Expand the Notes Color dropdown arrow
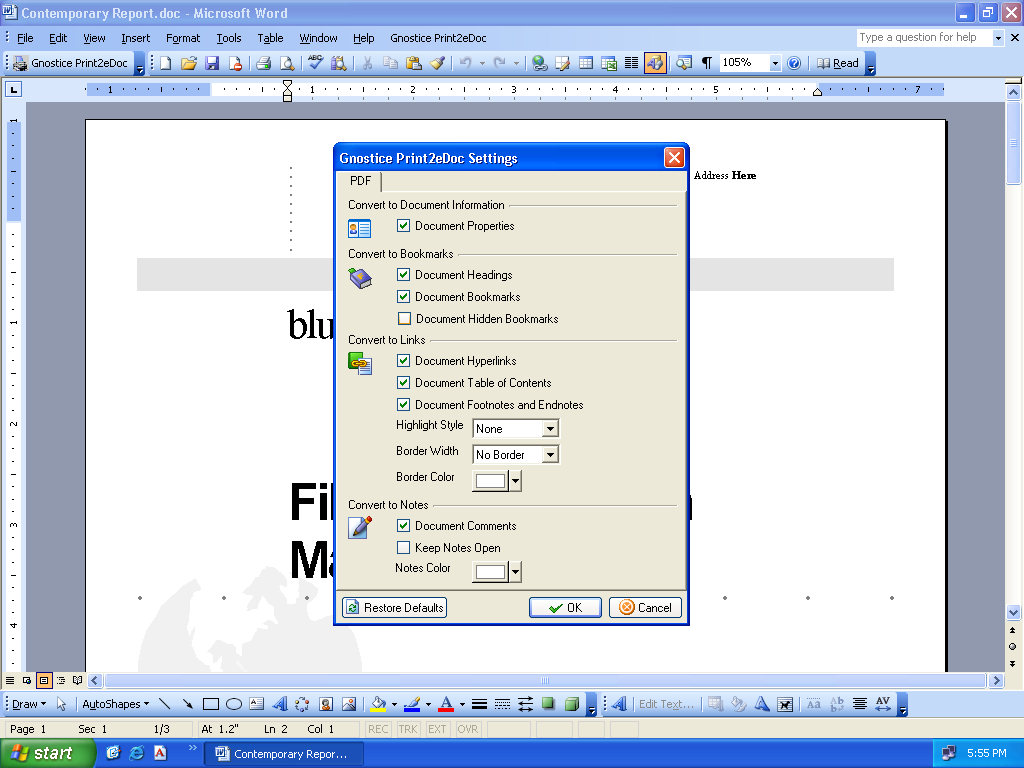Image resolution: width=1024 pixels, height=768 pixels. tap(515, 572)
